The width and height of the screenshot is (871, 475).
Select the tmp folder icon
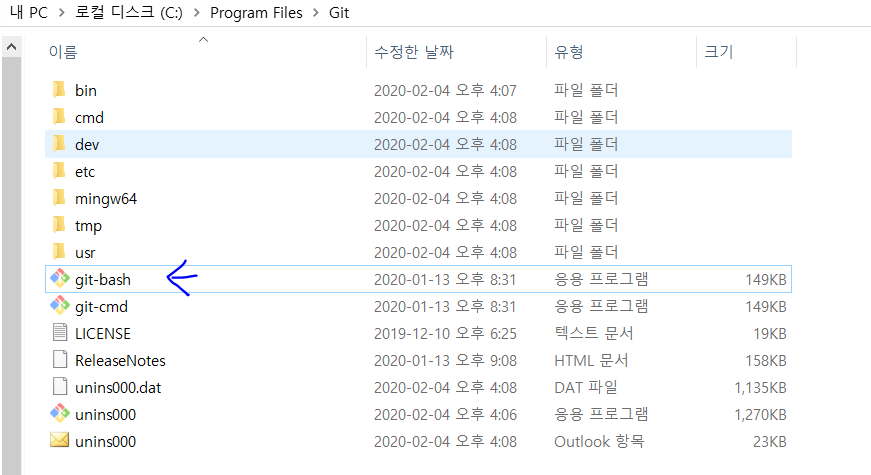pos(59,225)
